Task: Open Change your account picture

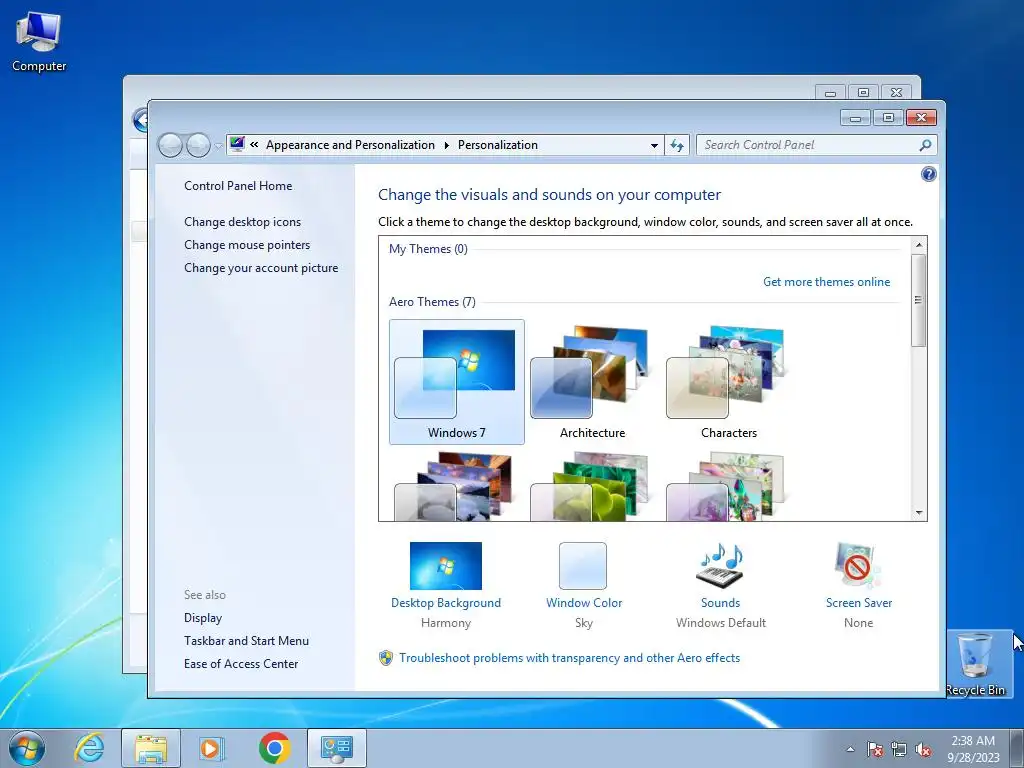Action: click(261, 268)
